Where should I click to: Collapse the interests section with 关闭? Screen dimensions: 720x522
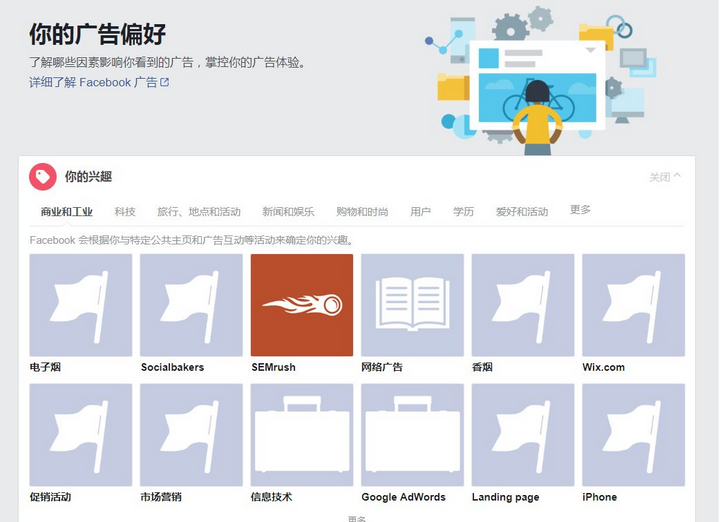665,177
